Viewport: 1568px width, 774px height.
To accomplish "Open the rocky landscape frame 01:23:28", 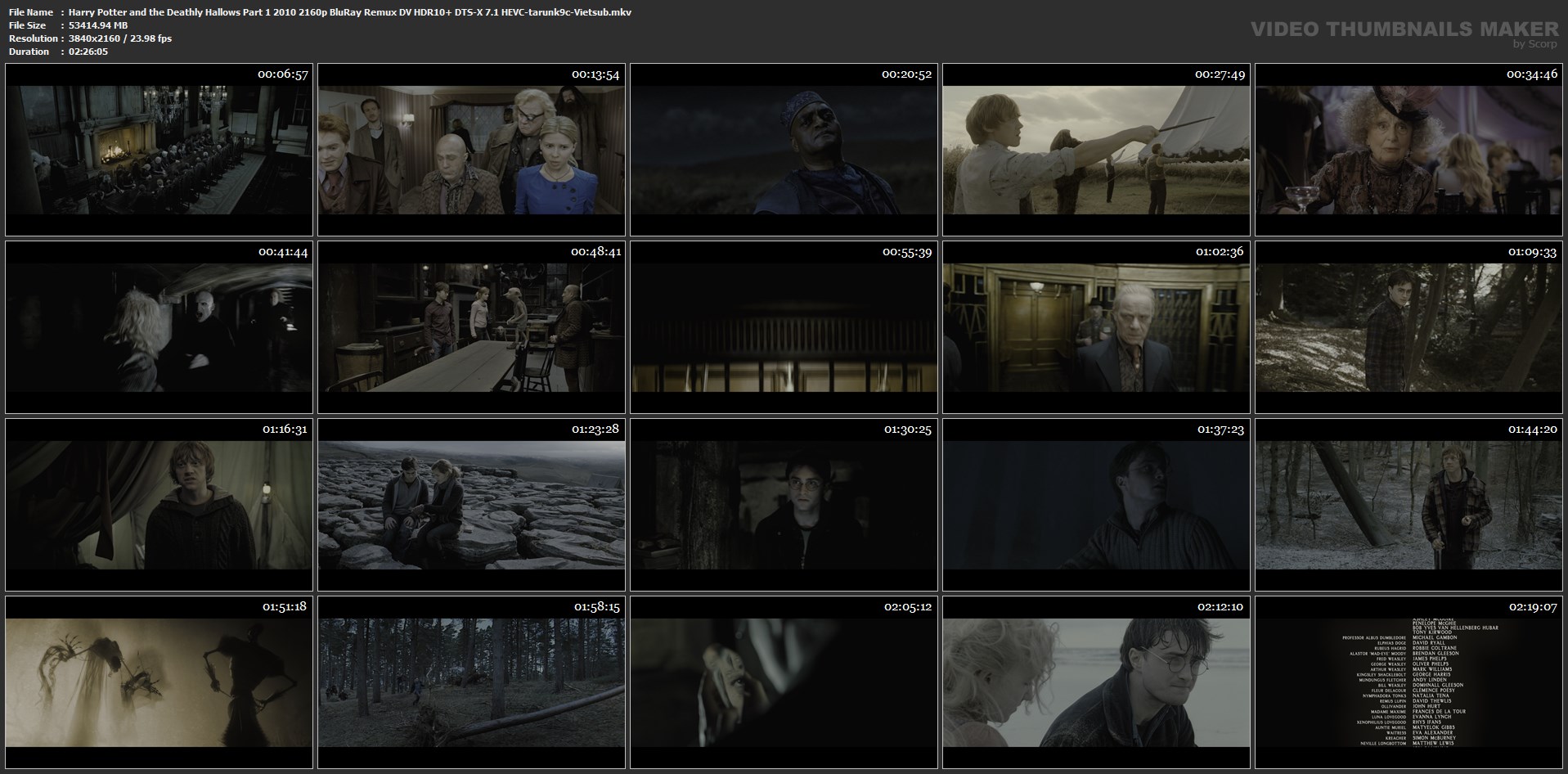I will click(x=471, y=505).
